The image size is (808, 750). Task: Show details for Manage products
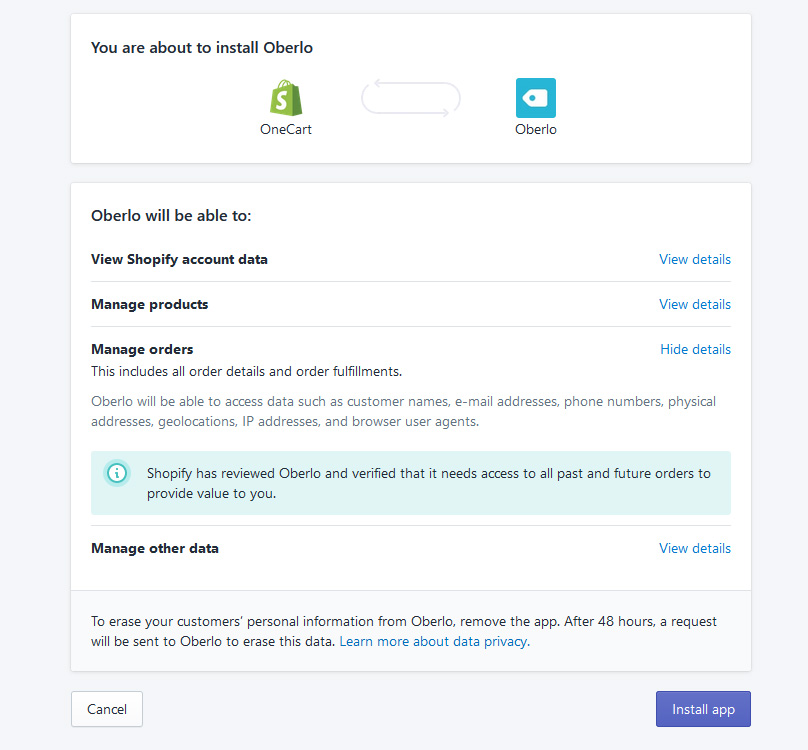point(694,304)
